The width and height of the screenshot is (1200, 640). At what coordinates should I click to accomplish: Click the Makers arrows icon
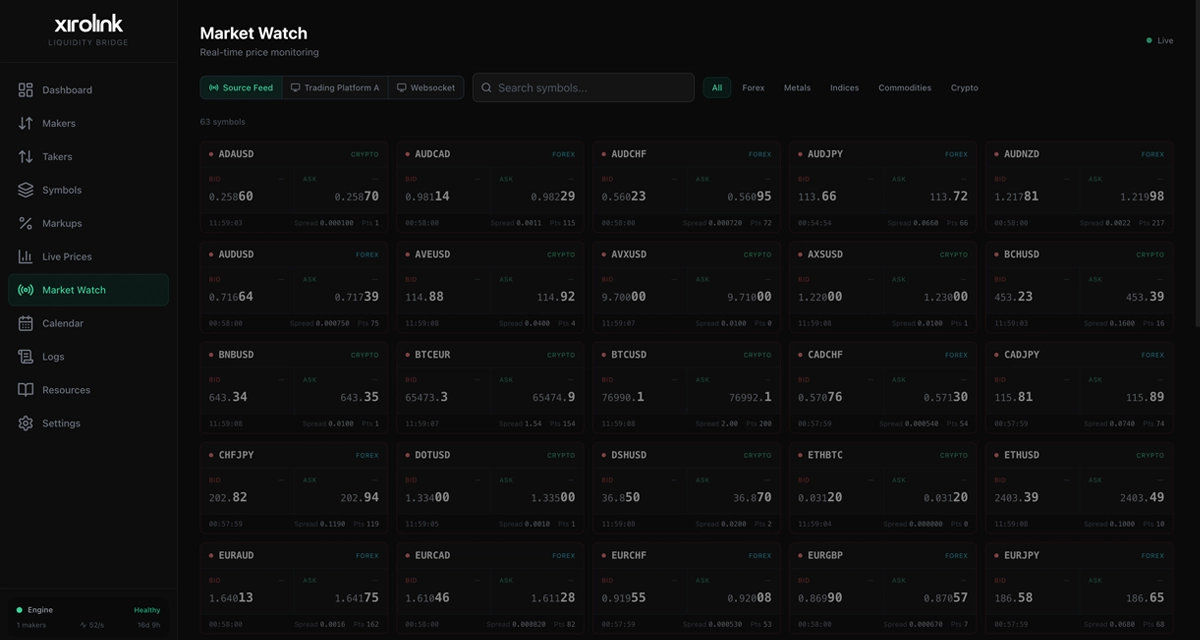pos(26,123)
